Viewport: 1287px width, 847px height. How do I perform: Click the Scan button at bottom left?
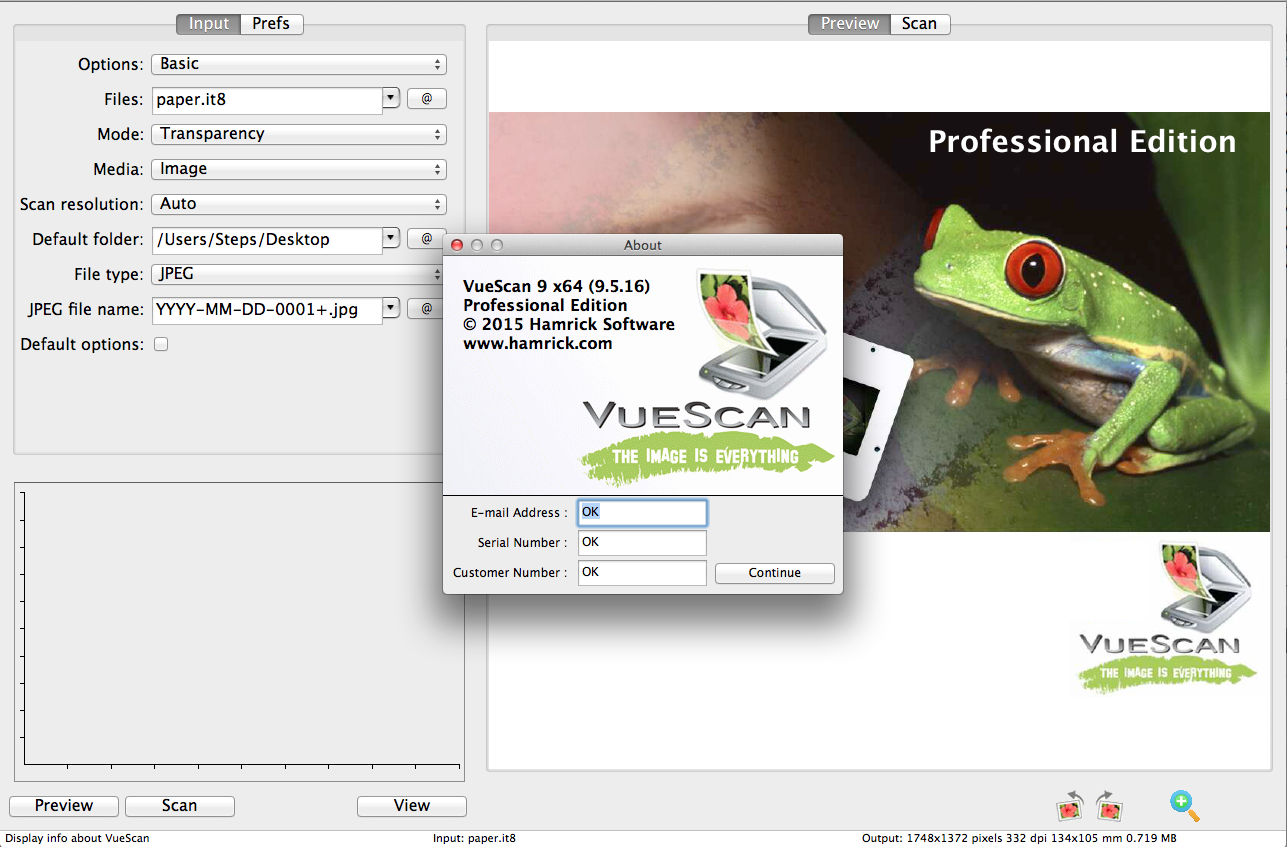[180, 806]
